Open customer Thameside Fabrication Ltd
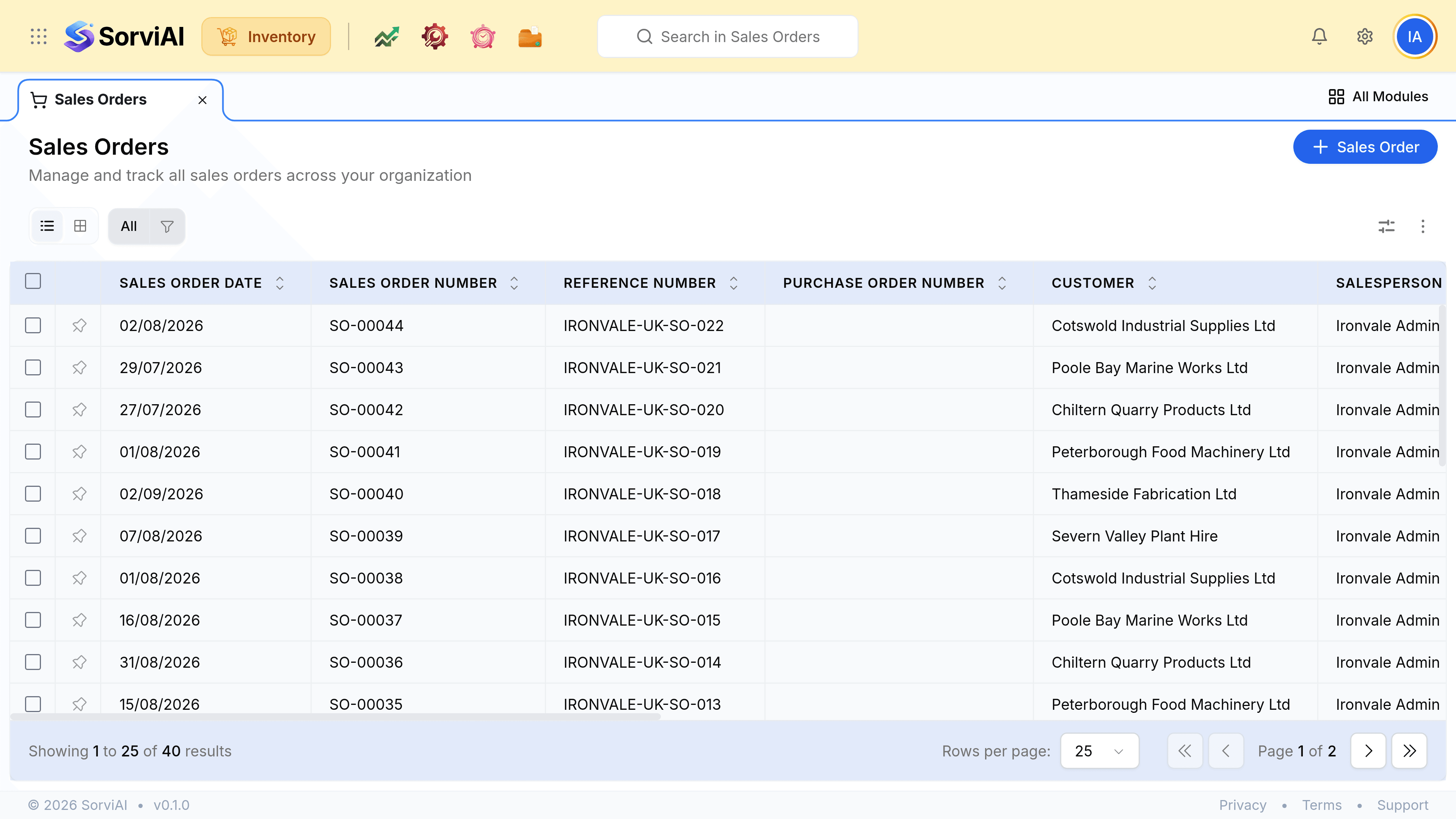Screen dimensions: 1456x819 coord(1144,494)
